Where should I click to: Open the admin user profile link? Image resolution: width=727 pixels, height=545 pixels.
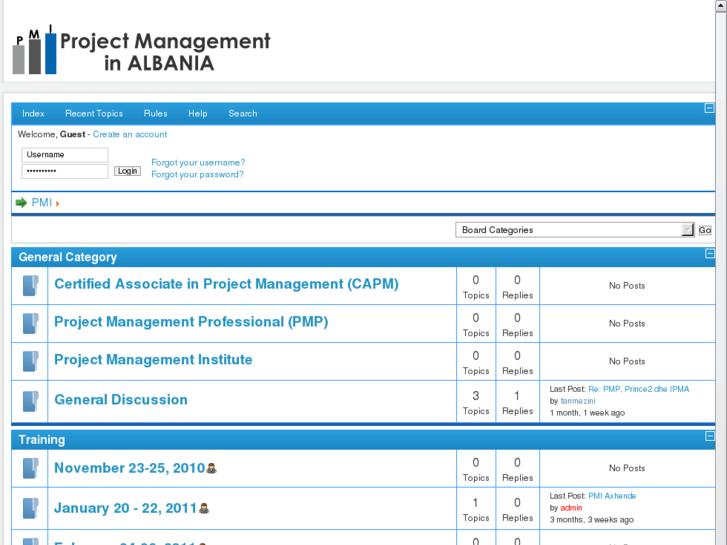point(571,508)
